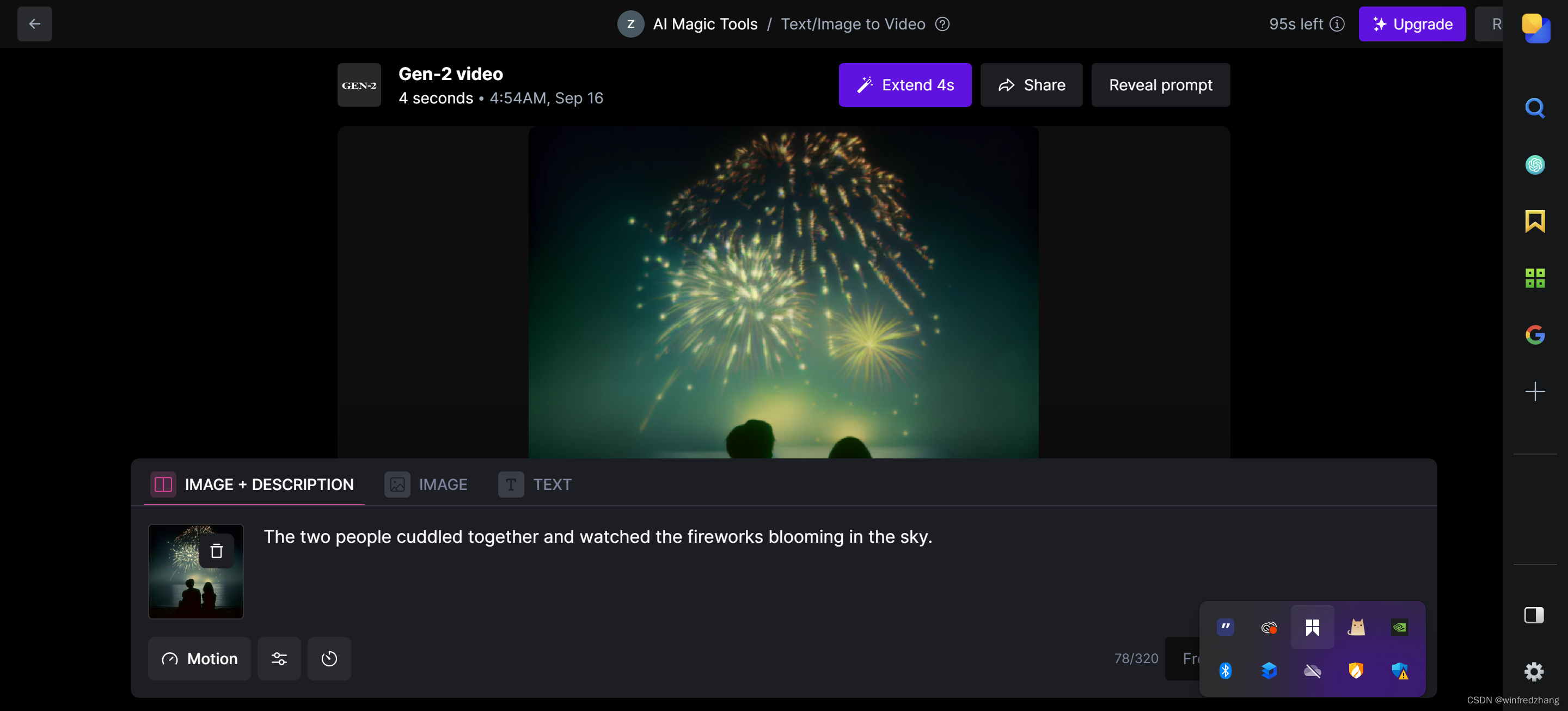
Task: Open the Z user avatar menu
Action: click(630, 24)
